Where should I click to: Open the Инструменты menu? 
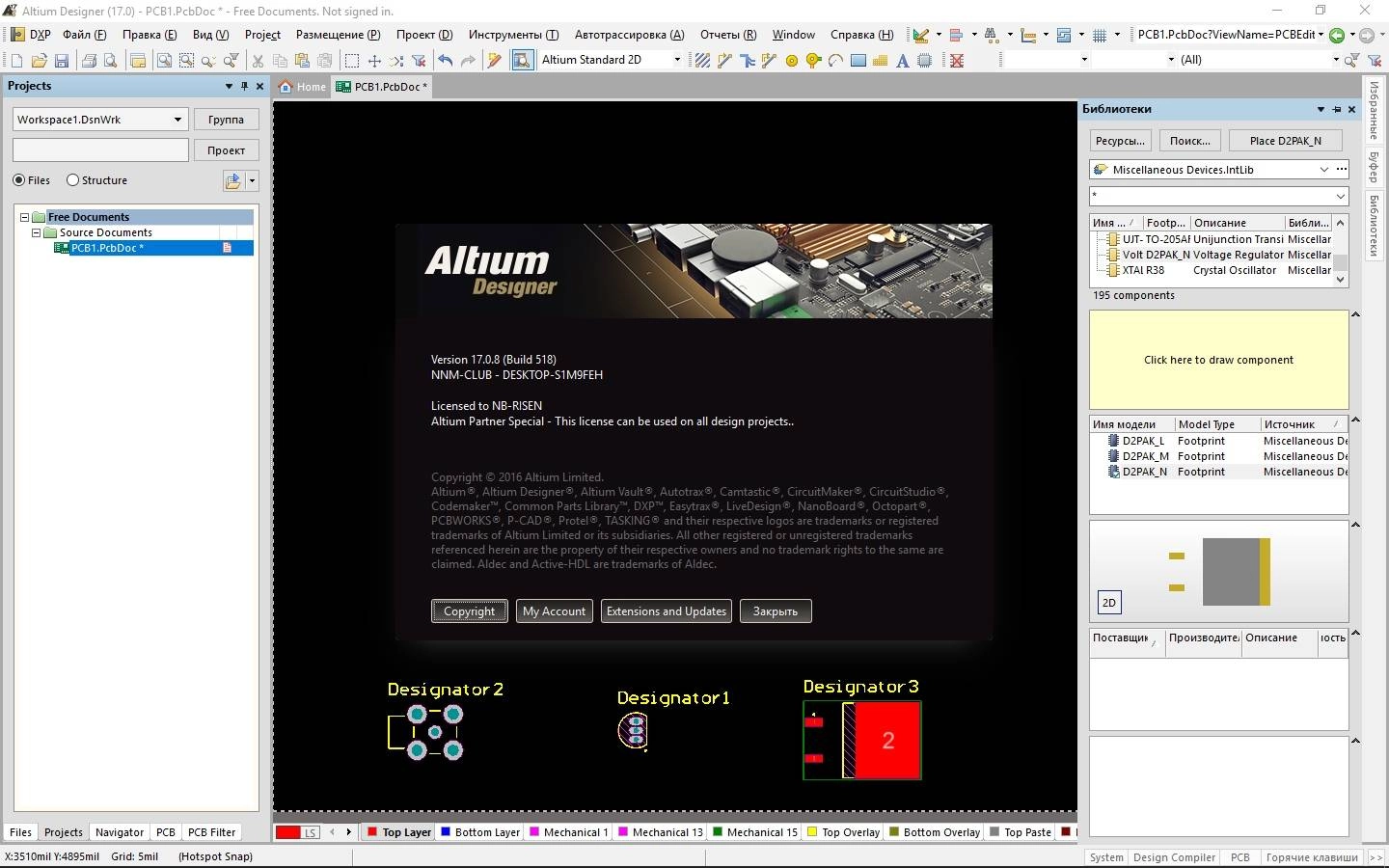(x=513, y=35)
